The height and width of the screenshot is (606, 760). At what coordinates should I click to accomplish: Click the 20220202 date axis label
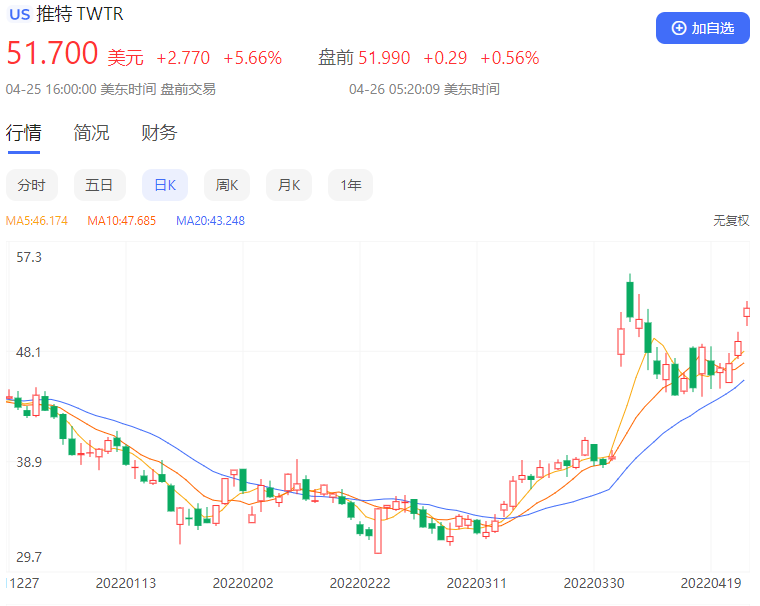tap(243, 583)
